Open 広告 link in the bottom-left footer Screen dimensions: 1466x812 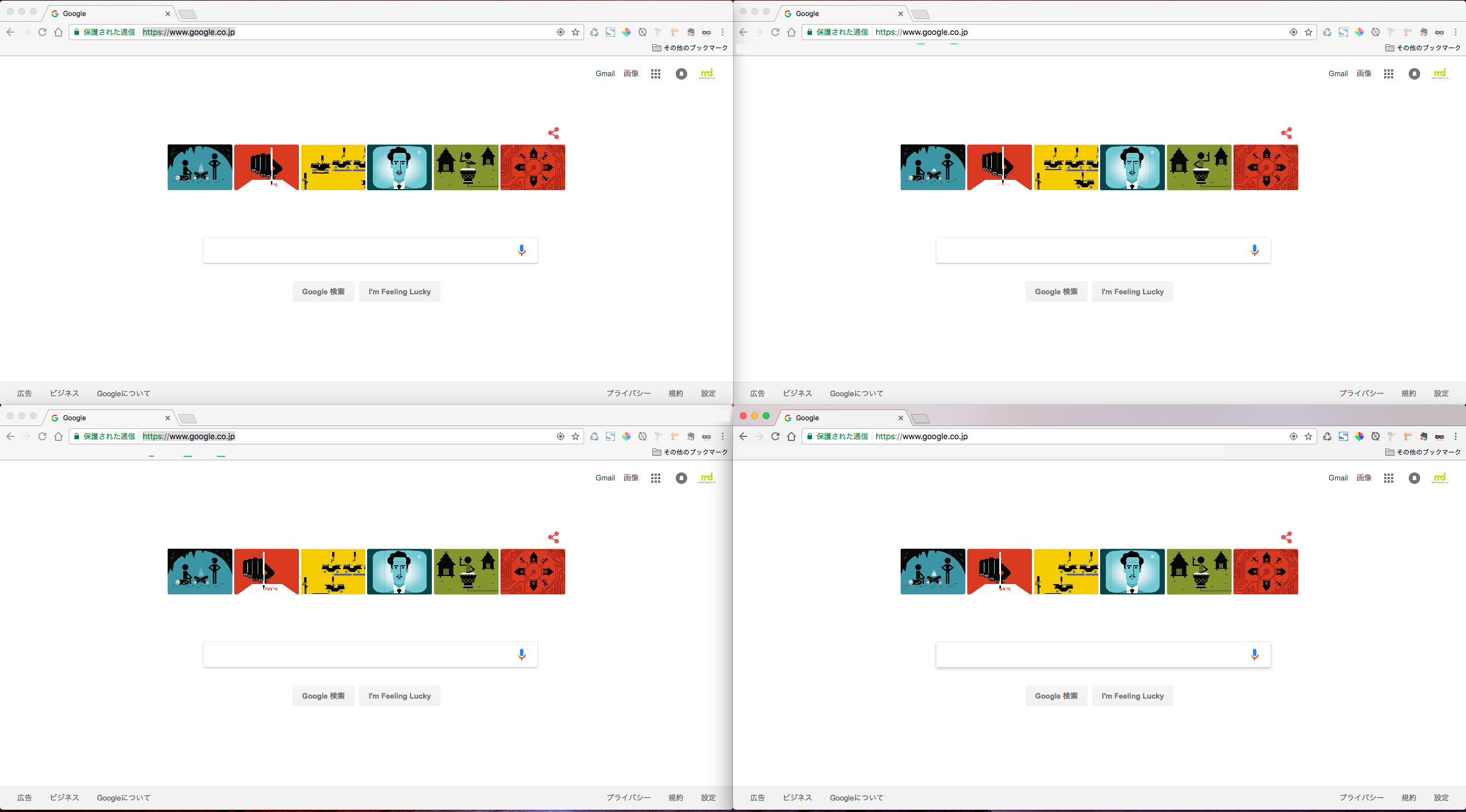(25, 798)
